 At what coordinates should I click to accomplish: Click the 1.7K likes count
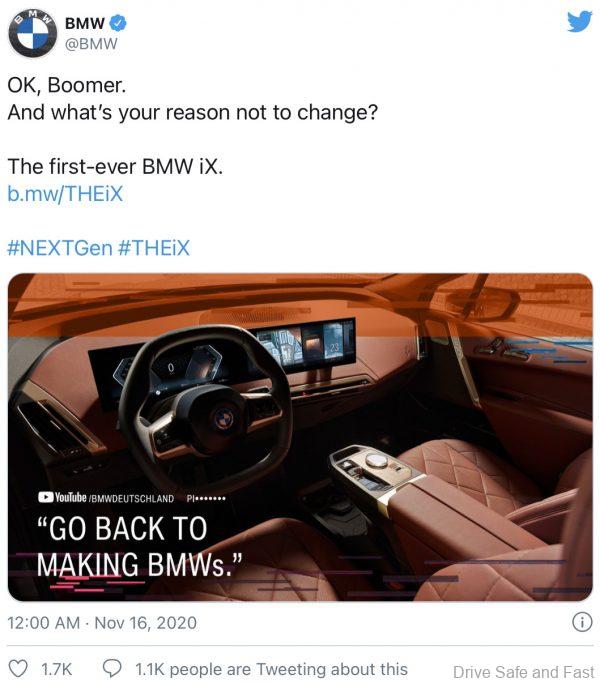coord(56,669)
